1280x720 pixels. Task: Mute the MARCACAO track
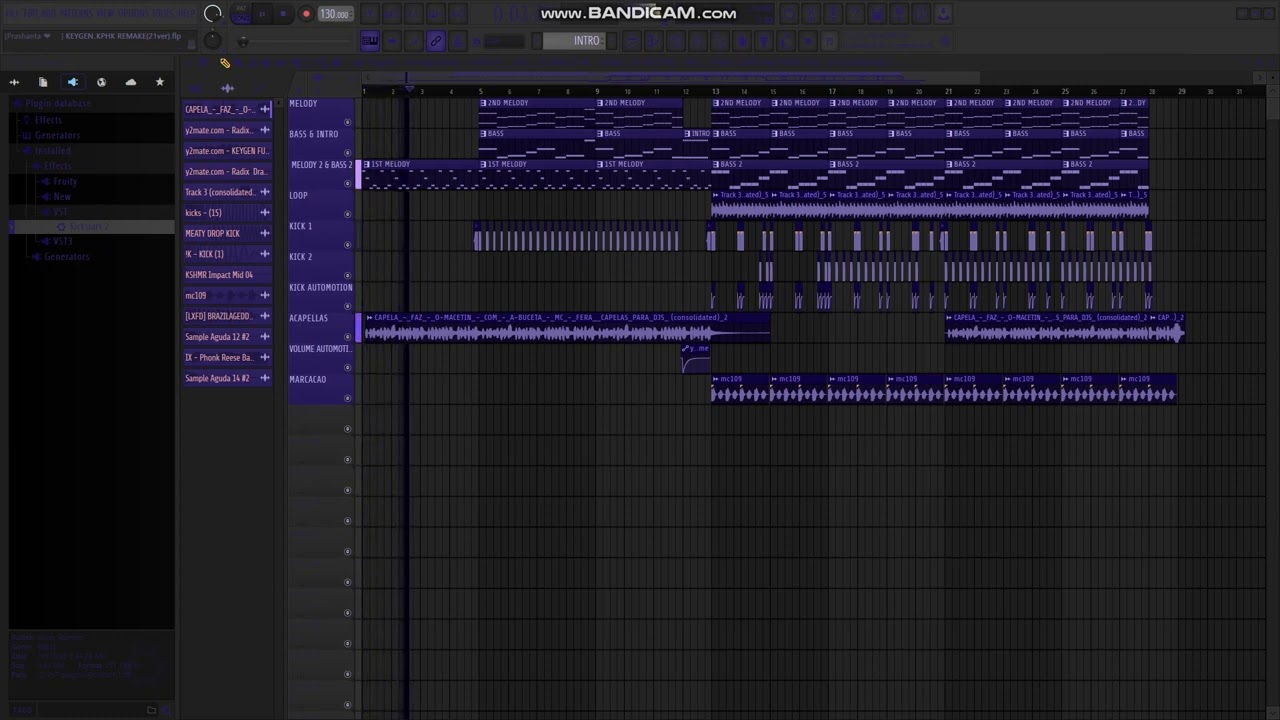click(x=348, y=398)
